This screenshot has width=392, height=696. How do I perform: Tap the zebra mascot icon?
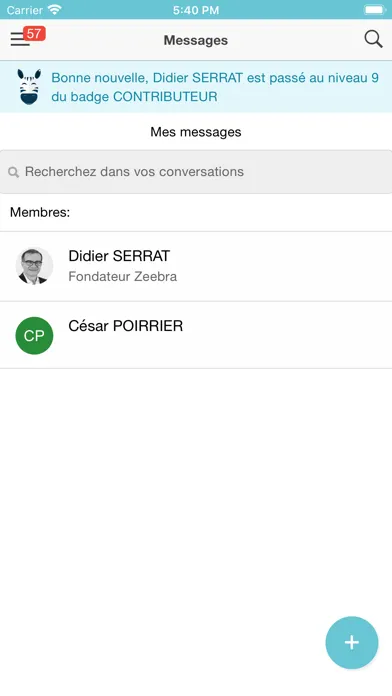[29, 87]
